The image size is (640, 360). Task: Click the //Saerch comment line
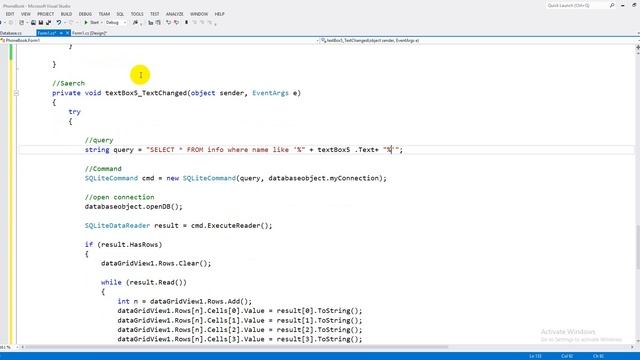coord(69,83)
